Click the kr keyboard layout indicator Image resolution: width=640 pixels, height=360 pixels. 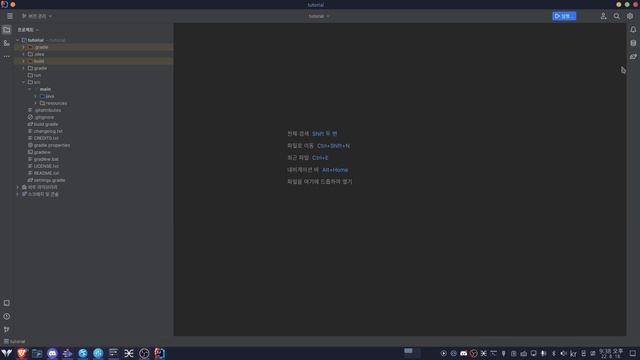pos(573,353)
